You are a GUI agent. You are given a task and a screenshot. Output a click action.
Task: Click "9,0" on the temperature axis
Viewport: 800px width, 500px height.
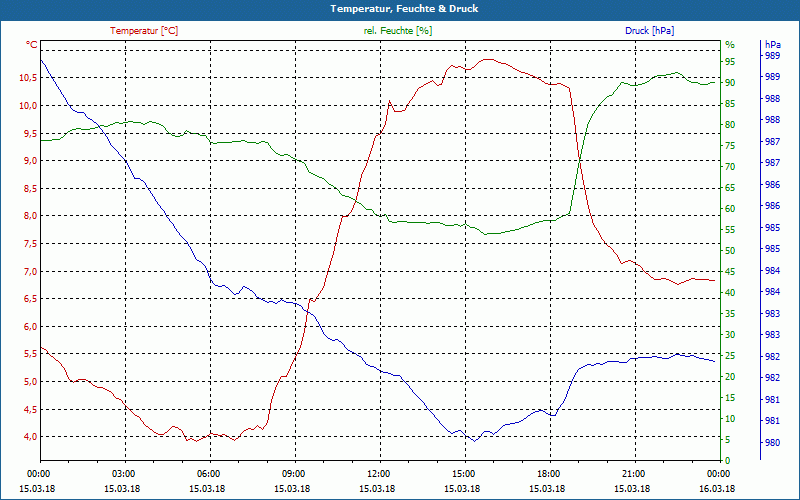click(31, 161)
